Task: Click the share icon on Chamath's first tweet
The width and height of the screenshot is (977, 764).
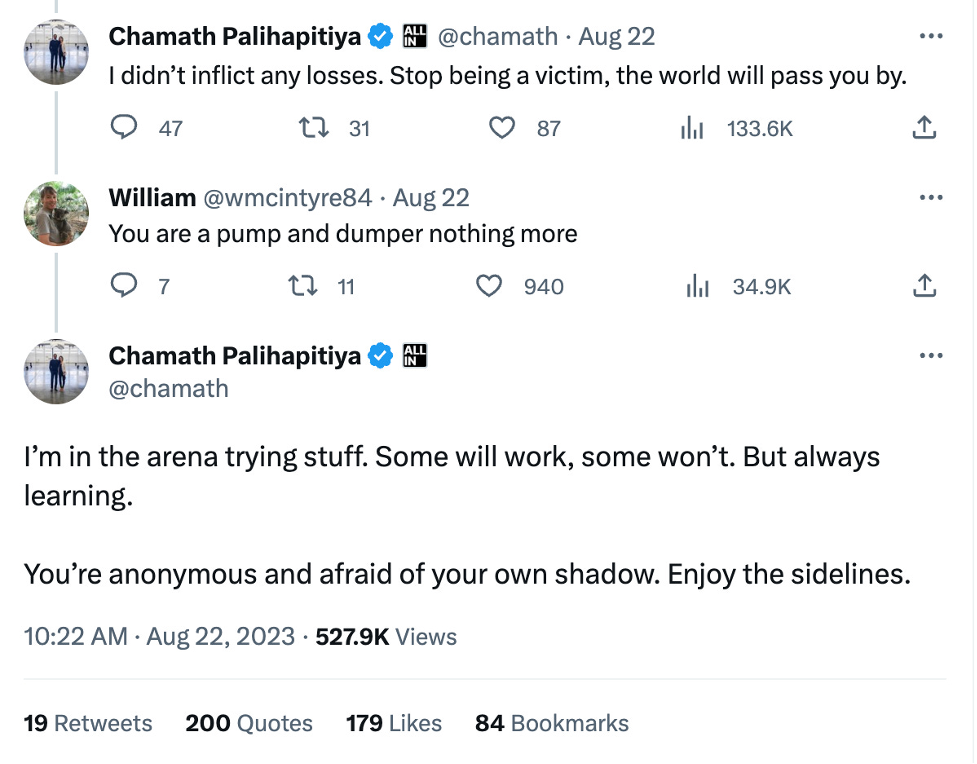Action: [923, 128]
